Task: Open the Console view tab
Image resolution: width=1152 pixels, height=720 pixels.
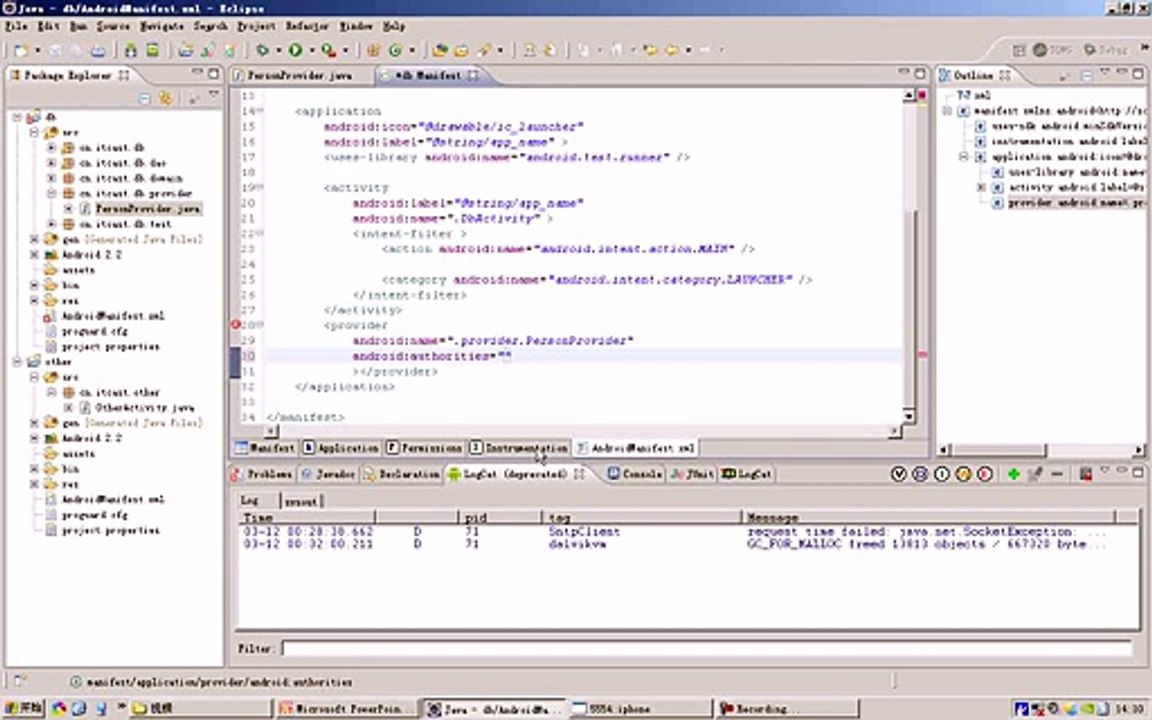Action: click(x=636, y=474)
